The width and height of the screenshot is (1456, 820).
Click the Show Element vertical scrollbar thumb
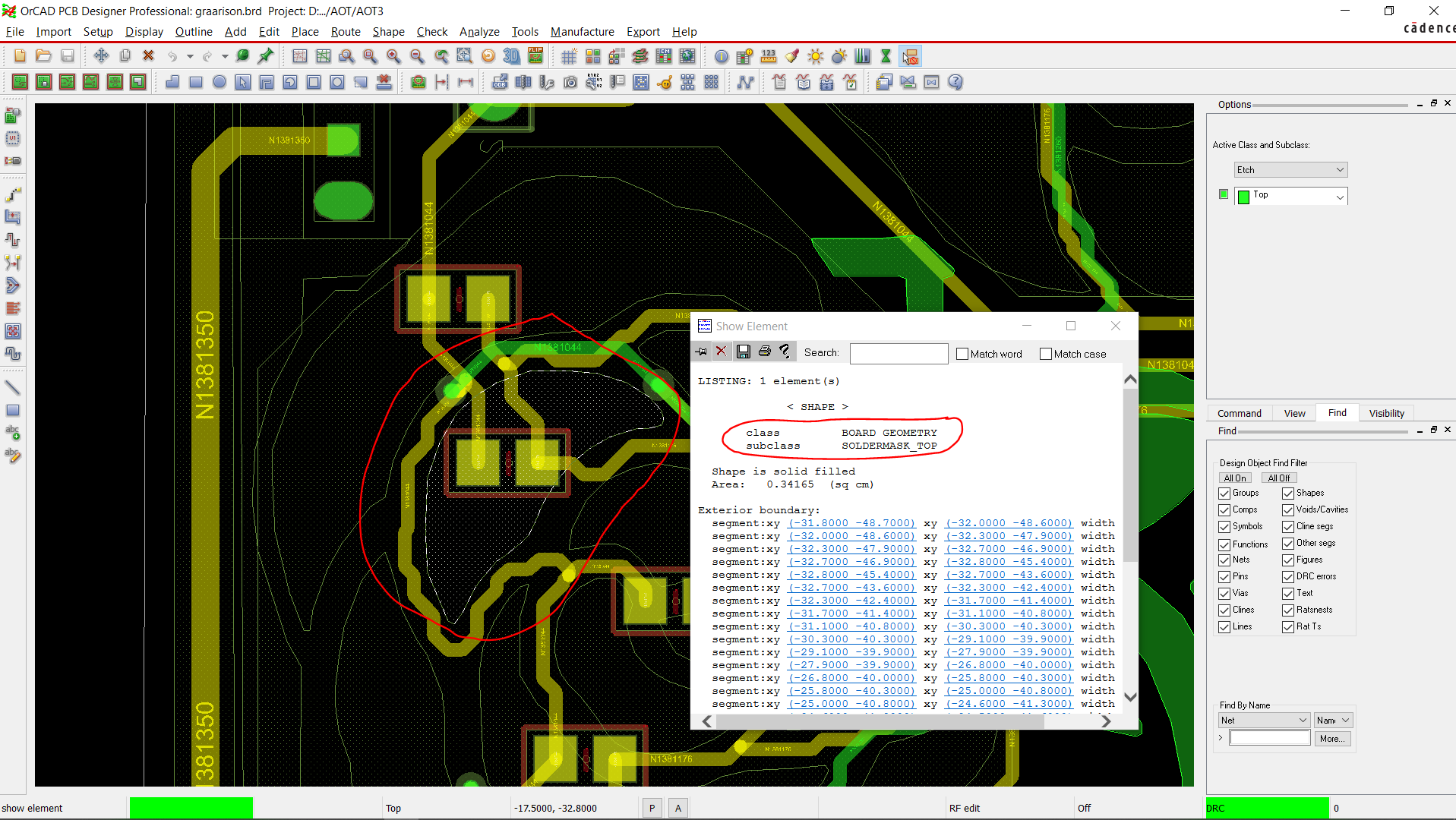pos(1130,475)
